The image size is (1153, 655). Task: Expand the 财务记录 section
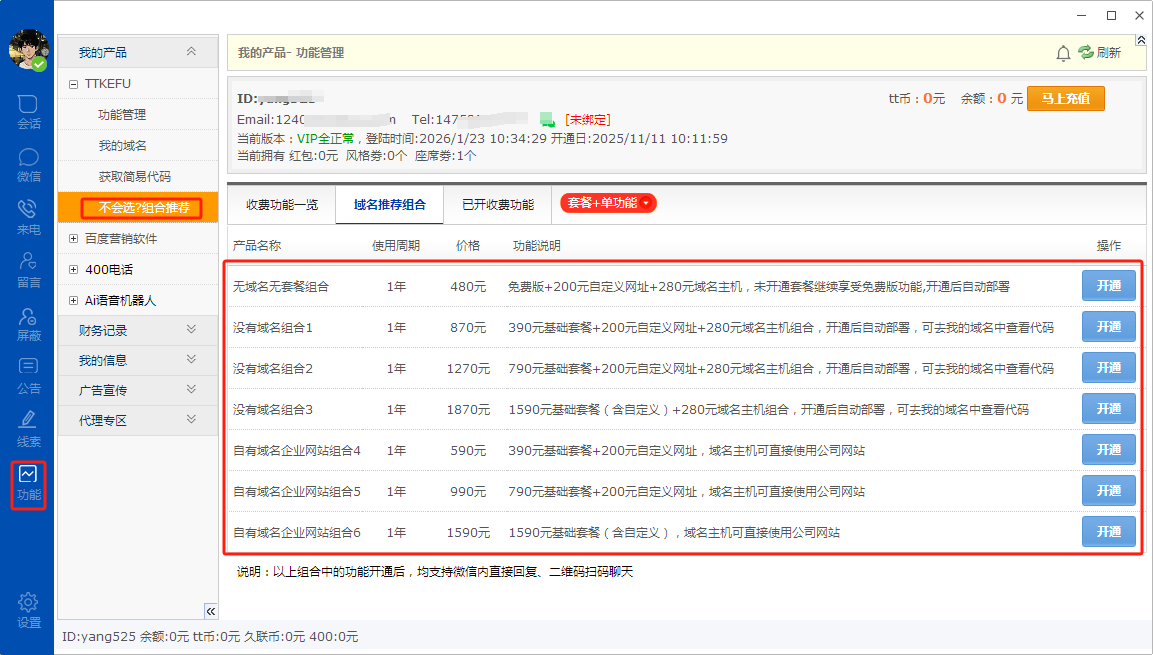[137, 330]
